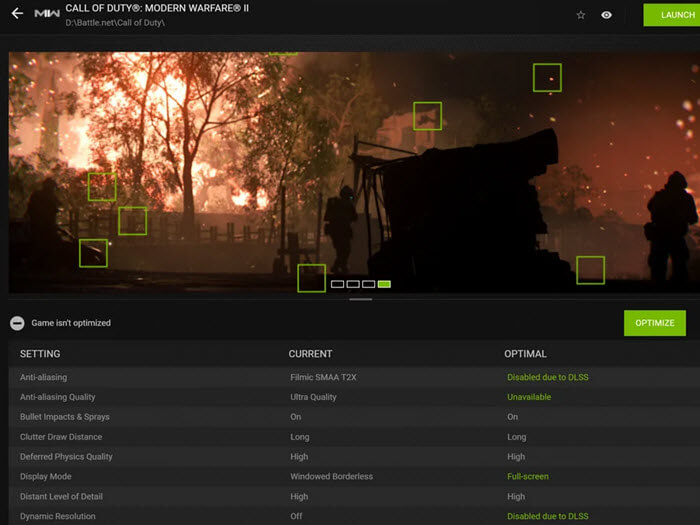
Task: Select the first screenshot carousel indicator
Action: point(338,284)
